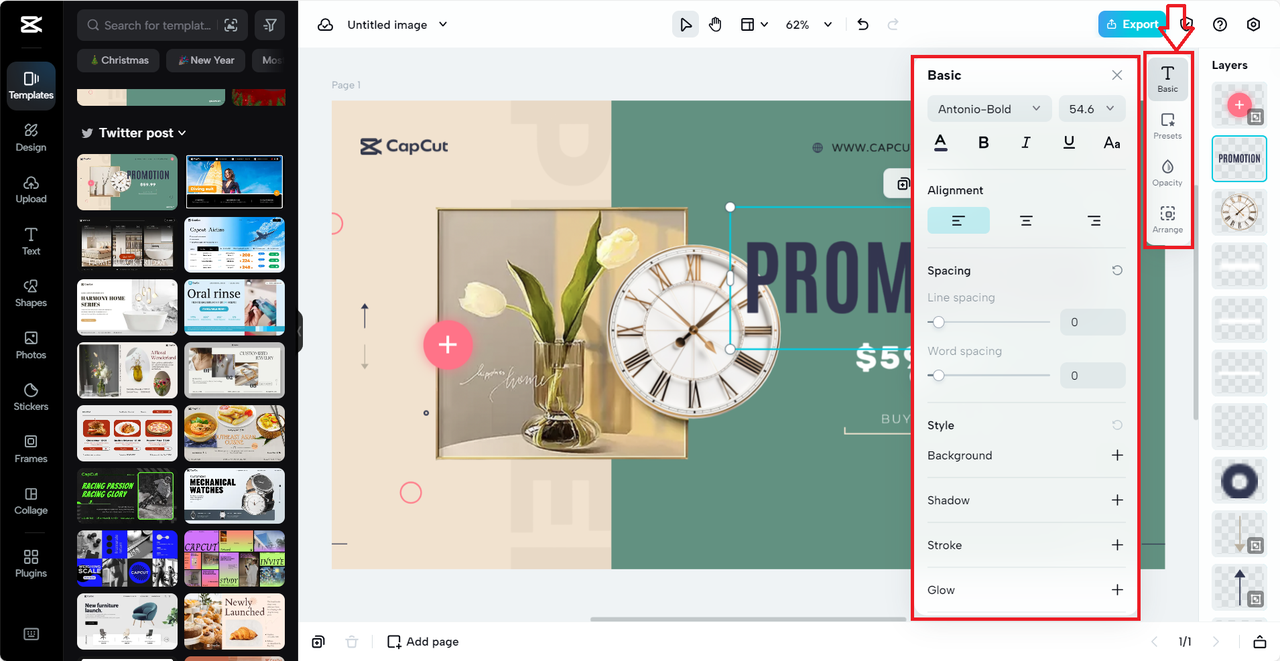Toggle bold text formatting

(983, 143)
